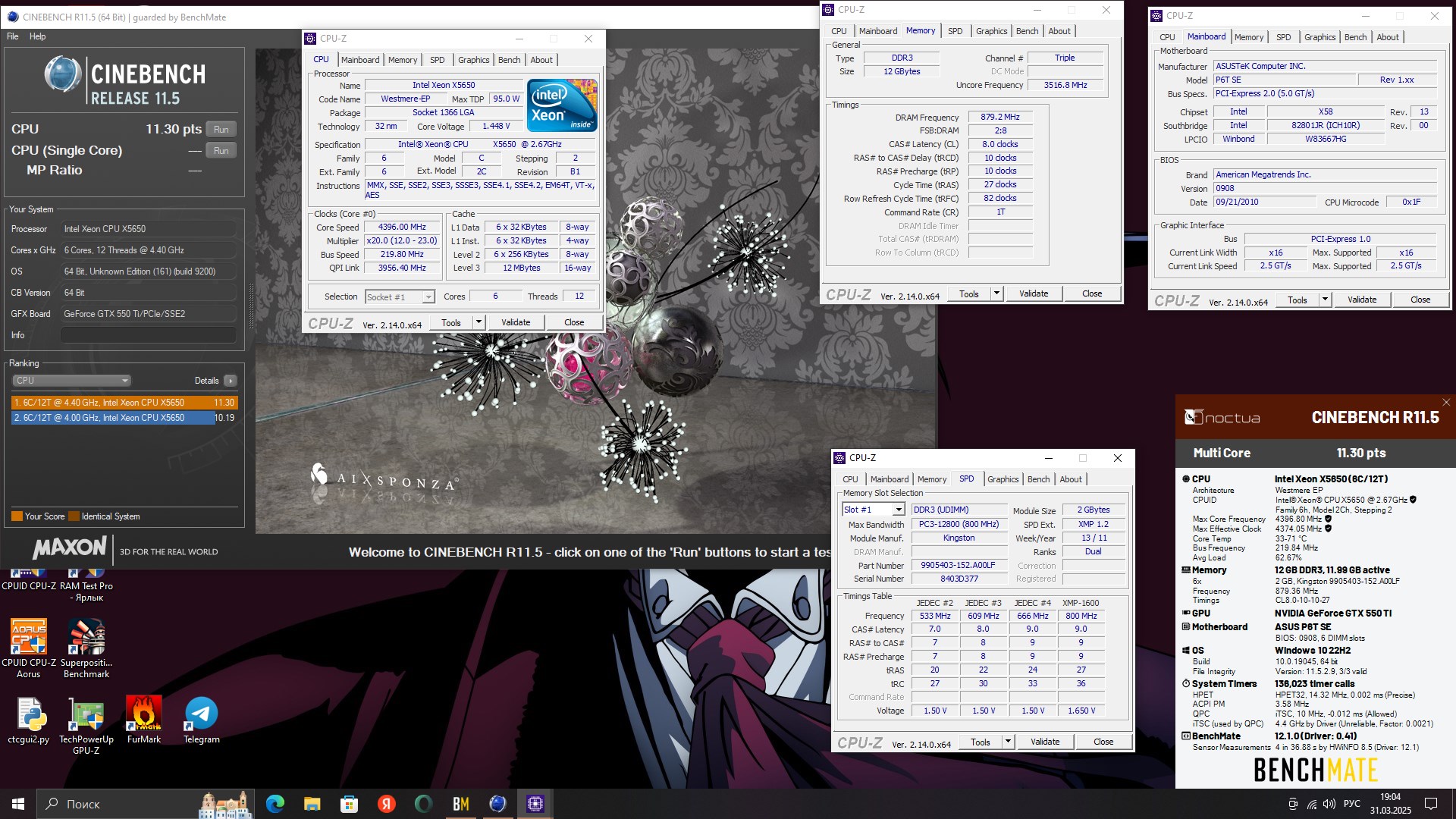Click the Intel Xeon inside logo

click(562, 105)
